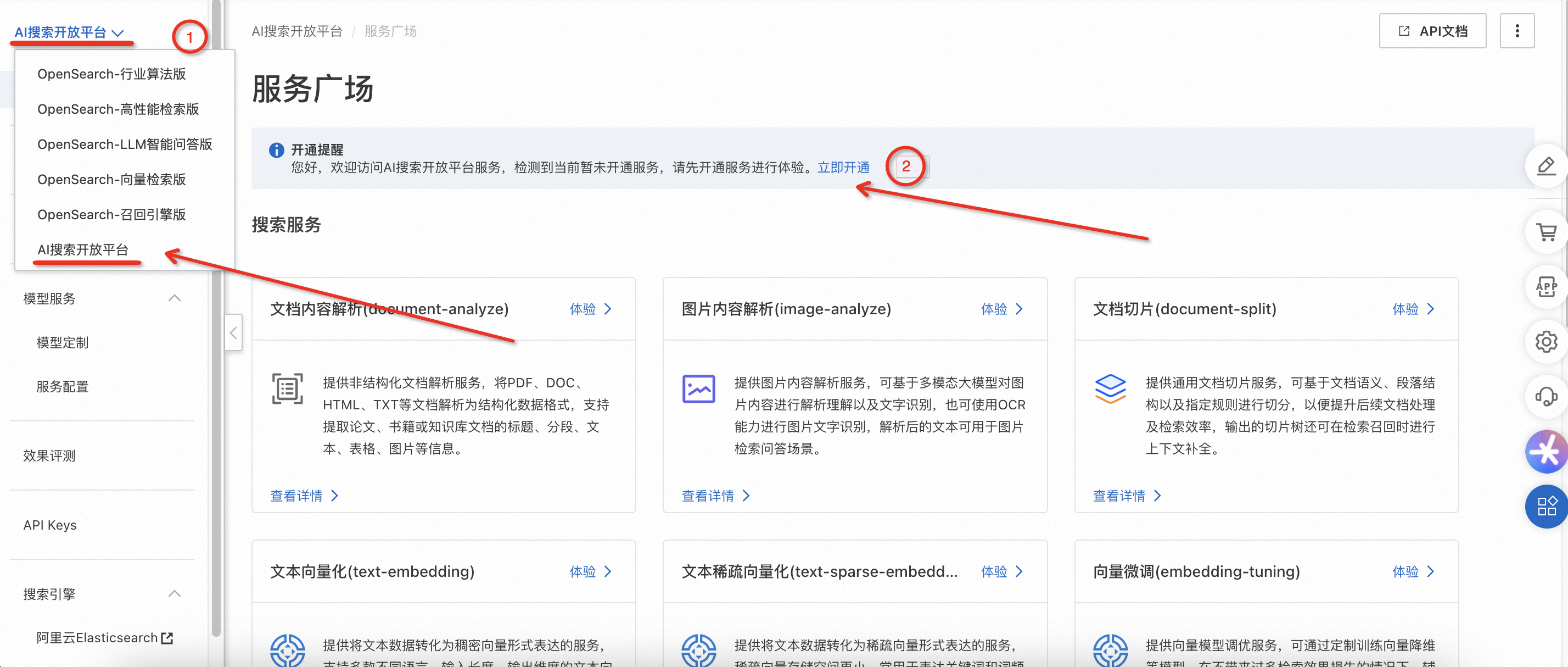Collapse the 搜索引擎 sidebar section
1568x667 pixels.
(174, 594)
